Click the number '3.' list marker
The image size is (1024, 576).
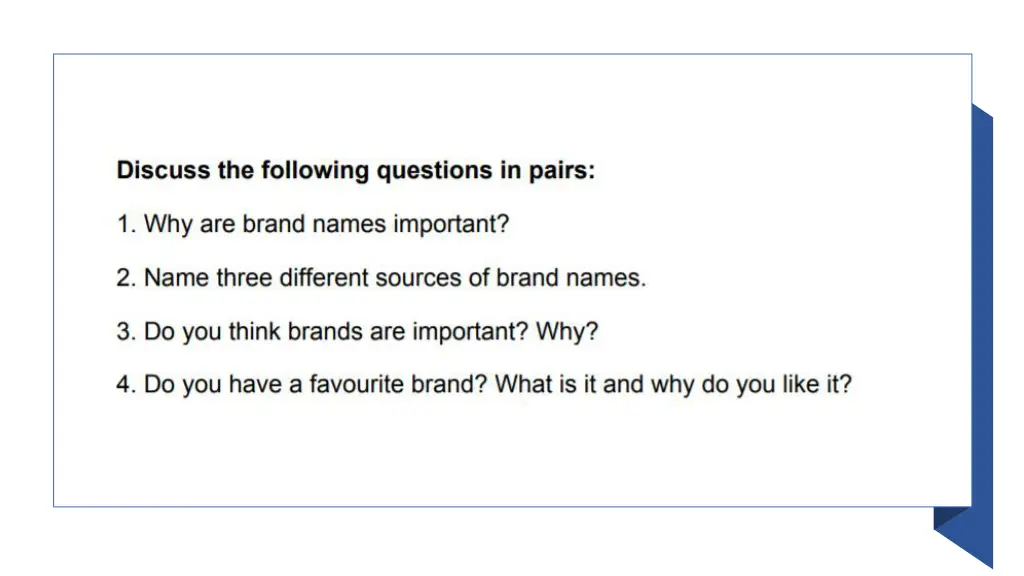click(x=126, y=331)
